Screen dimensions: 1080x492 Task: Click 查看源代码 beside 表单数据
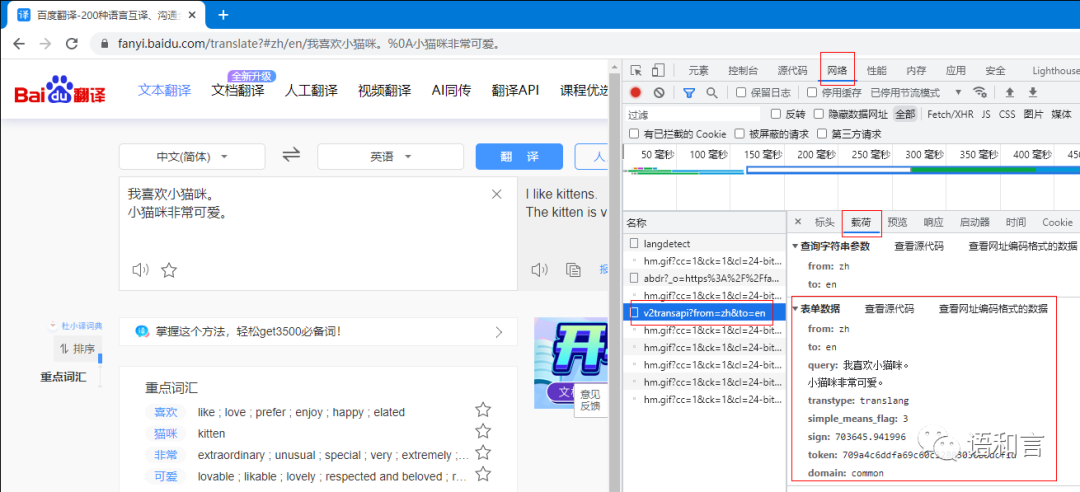[x=889, y=309]
